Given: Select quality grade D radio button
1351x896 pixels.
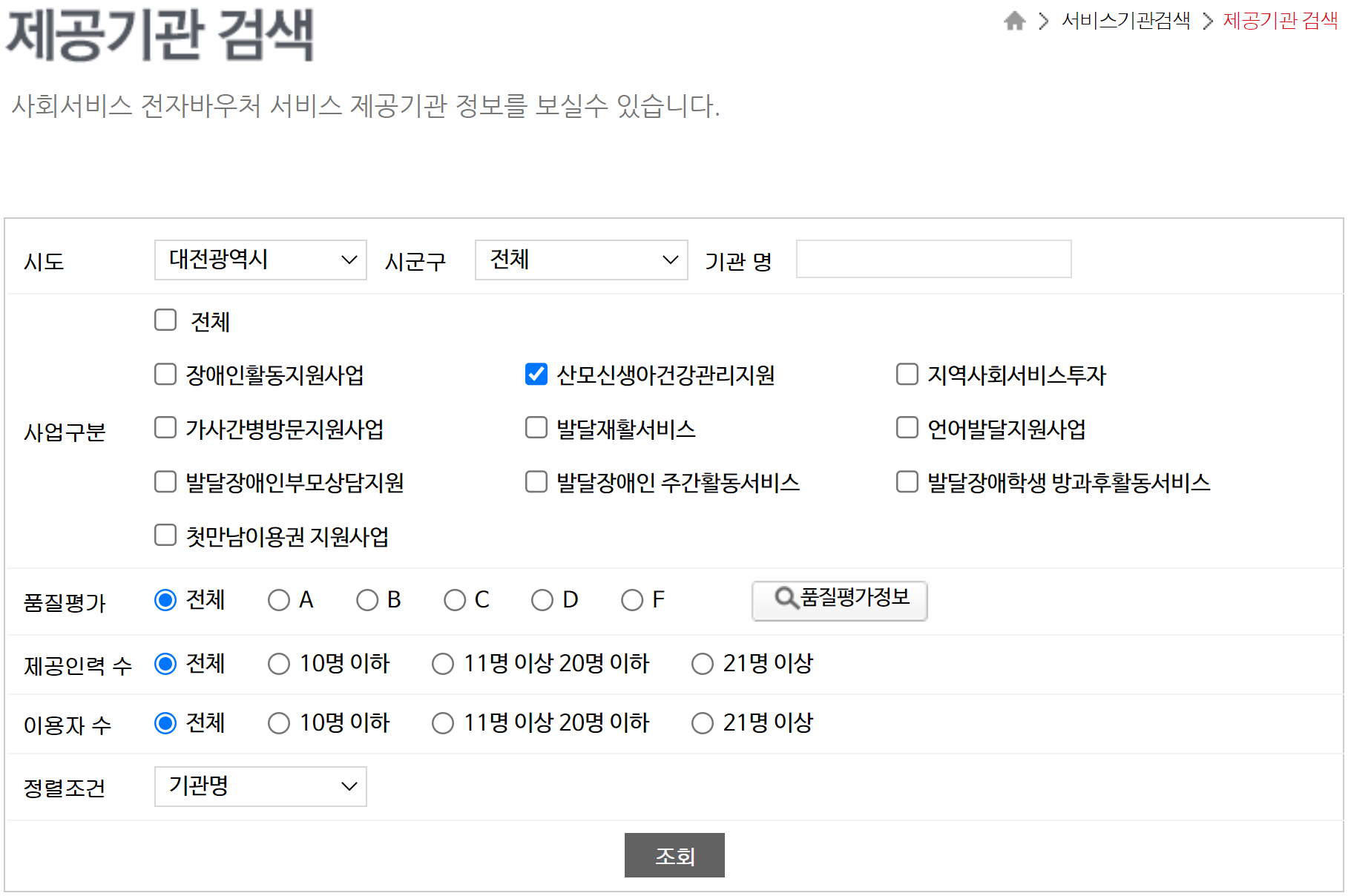Looking at the screenshot, I should click(x=542, y=599).
